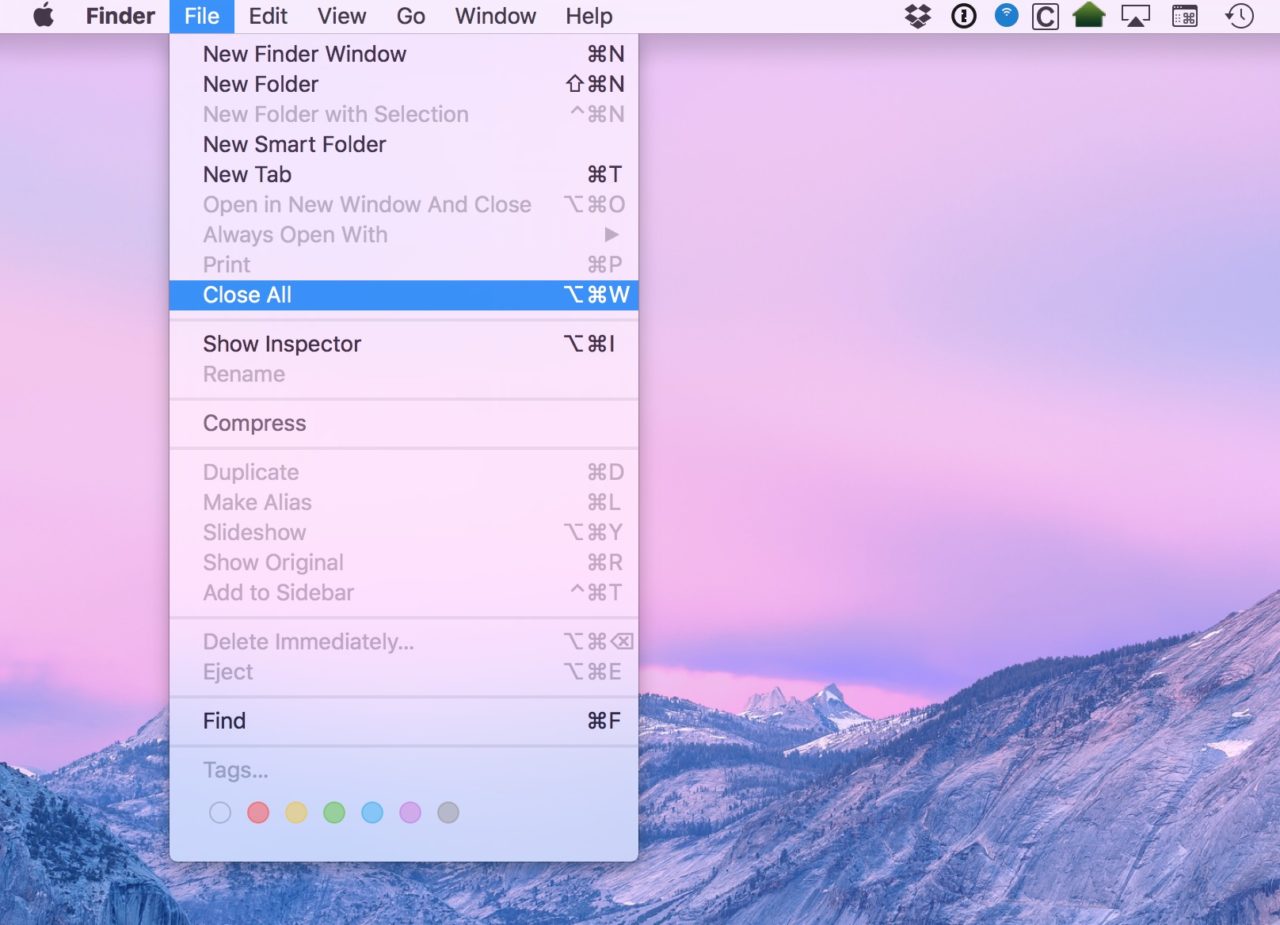This screenshot has height=925, width=1280.
Task: Open the Window menu
Action: pyautogui.click(x=496, y=16)
